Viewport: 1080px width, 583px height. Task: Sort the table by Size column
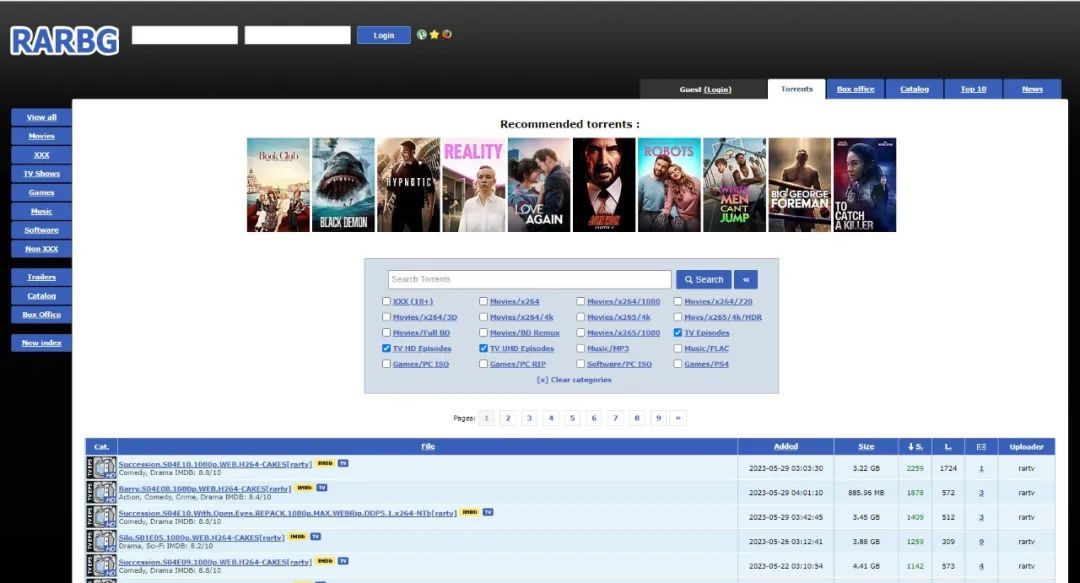[x=866, y=447]
